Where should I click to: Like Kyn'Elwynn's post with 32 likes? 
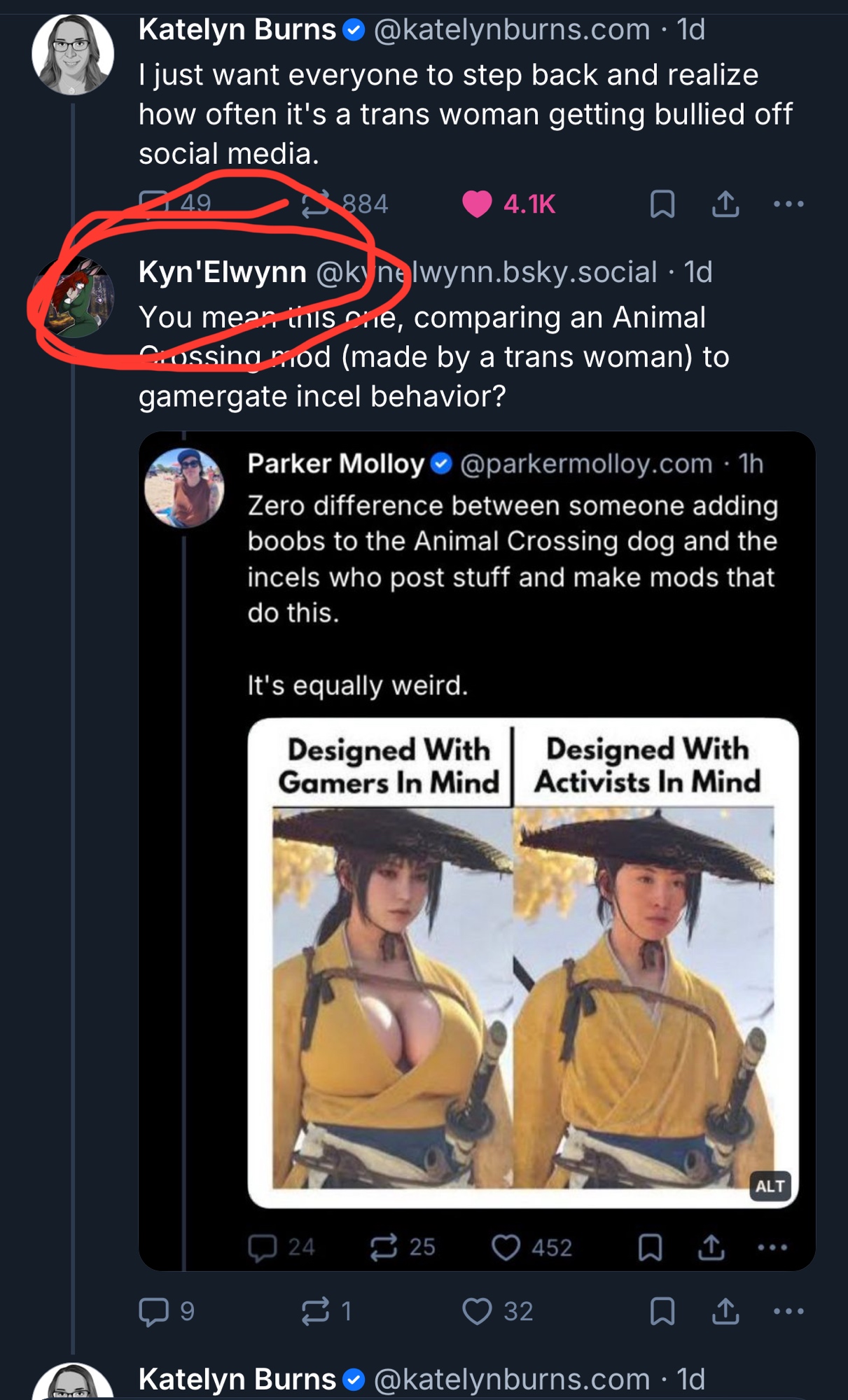click(477, 1311)
